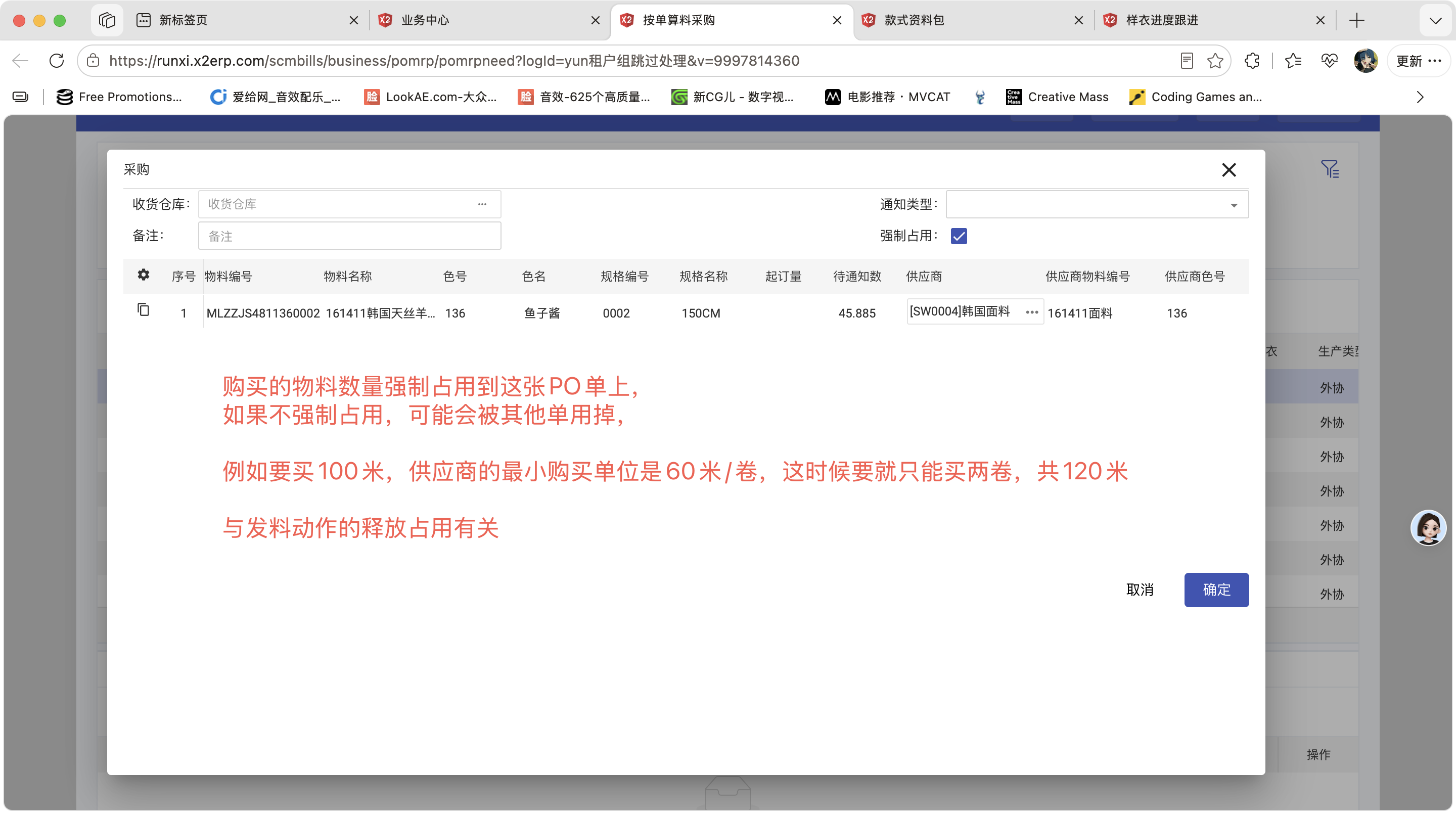
Task: Click the site info lock icon
Action: point(93,61)
